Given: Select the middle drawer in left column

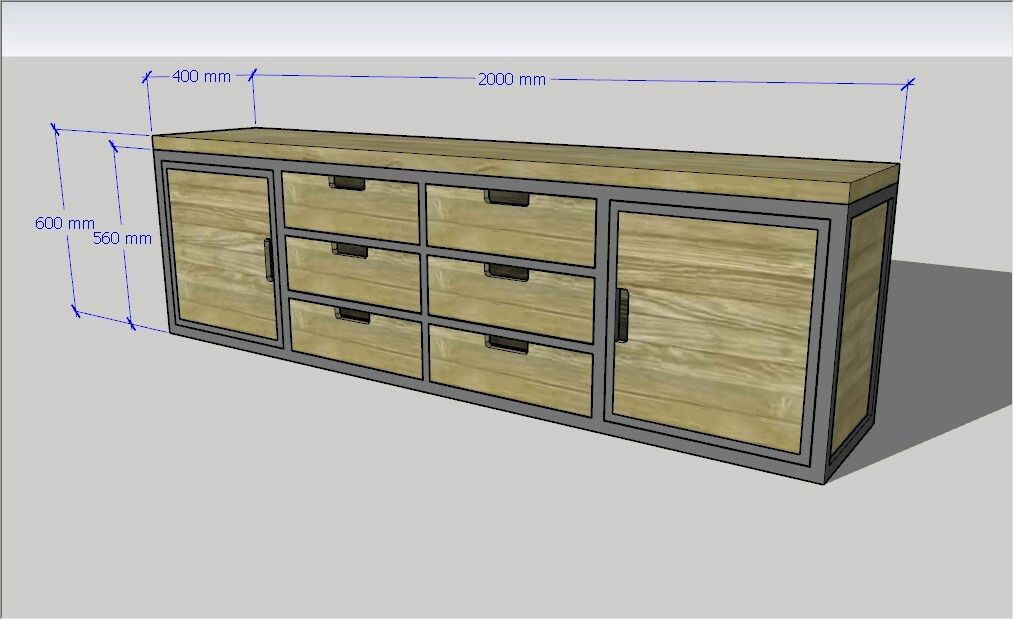Looking at the screenshot, I should pos(353,273).
